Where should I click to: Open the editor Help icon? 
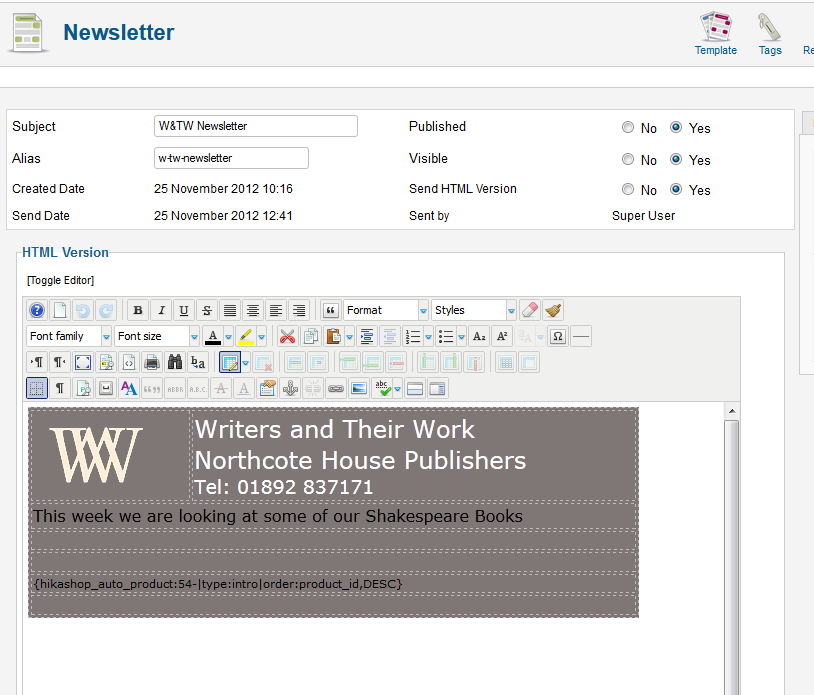tap(37, 310)
